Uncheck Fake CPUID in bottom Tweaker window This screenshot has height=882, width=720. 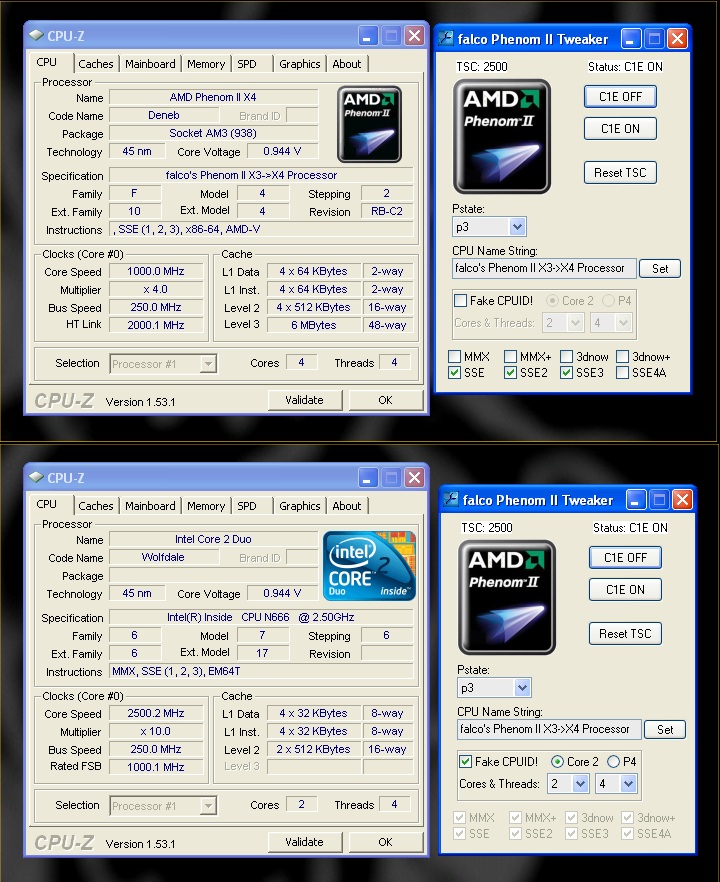[x=466, y=762]
